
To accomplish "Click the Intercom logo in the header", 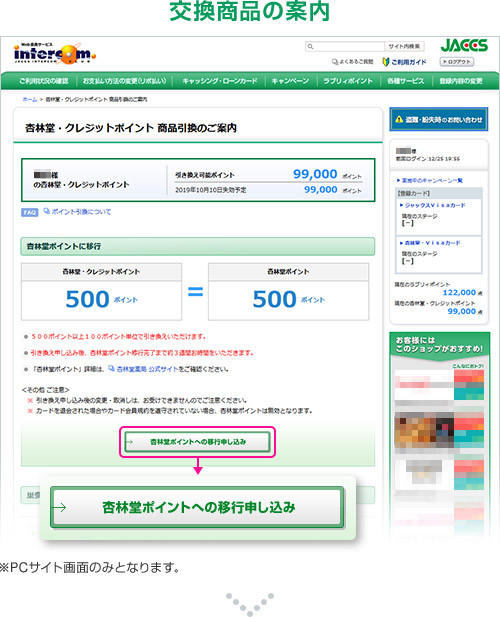I will (55, 54).
